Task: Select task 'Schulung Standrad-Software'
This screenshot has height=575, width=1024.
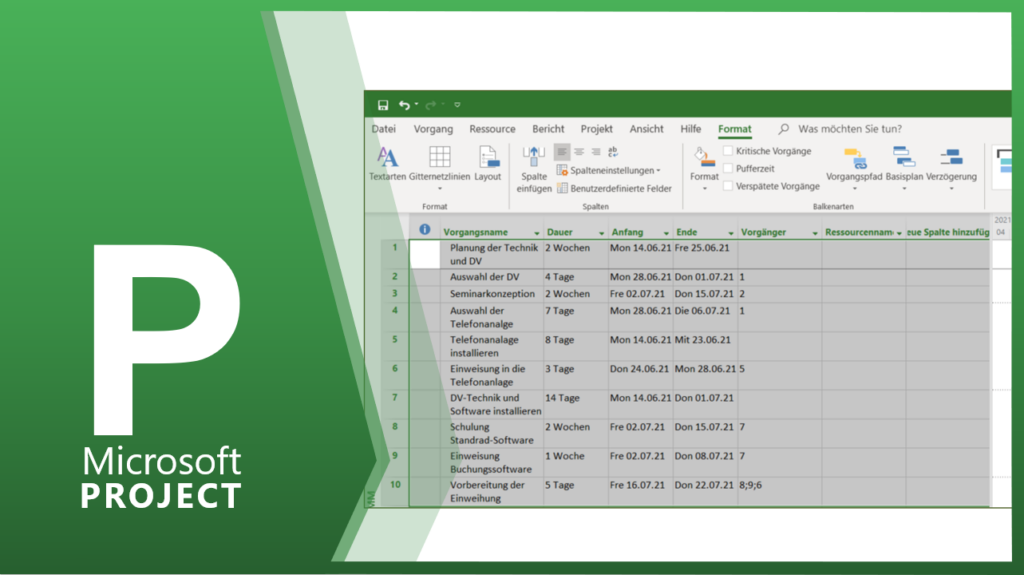Action: click(491, 433)
